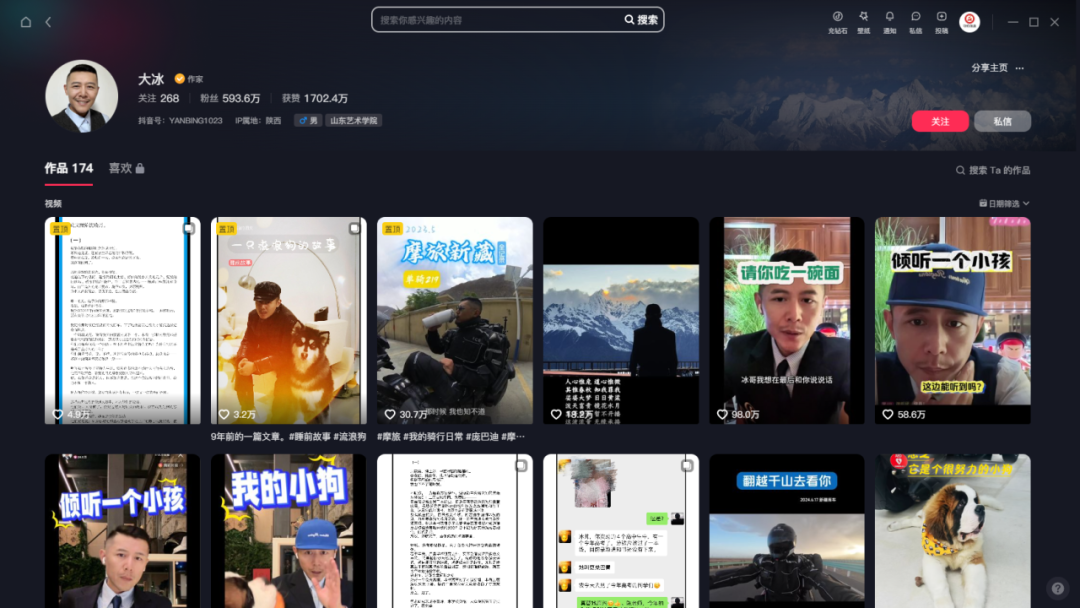1080x608 pixels.
Task: Switch to the 喜欢 likes tab
Action: 126,168
